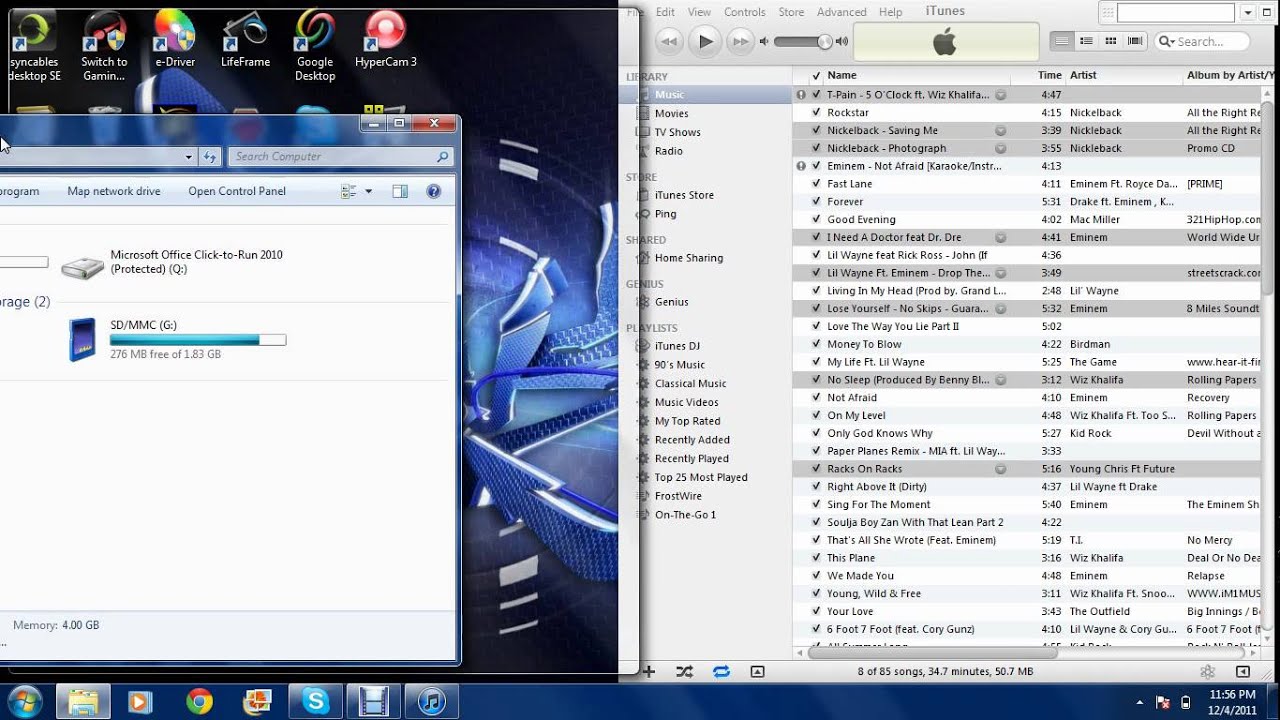Viewport: 1280px width, 720px height.
Task: Open Google Chrome from the taskbar
Action: pos(199,702)
